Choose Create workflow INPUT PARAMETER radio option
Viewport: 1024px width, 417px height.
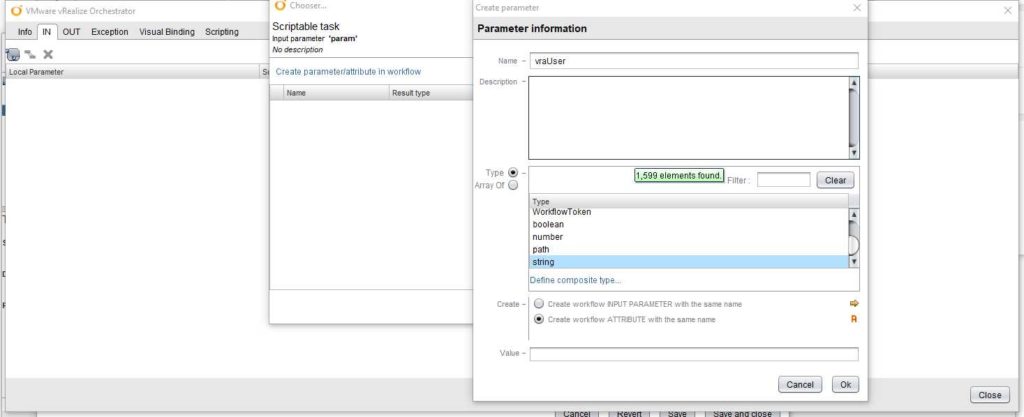(539, 303)
